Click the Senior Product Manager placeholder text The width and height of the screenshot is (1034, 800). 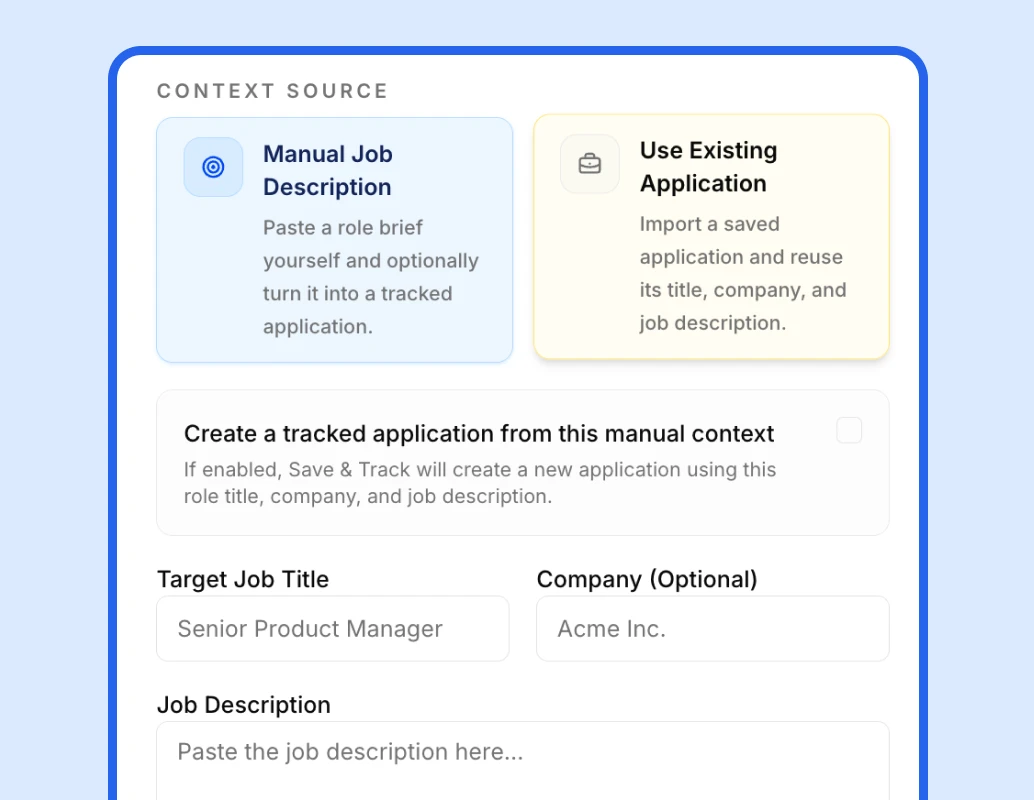coord(309,629)
